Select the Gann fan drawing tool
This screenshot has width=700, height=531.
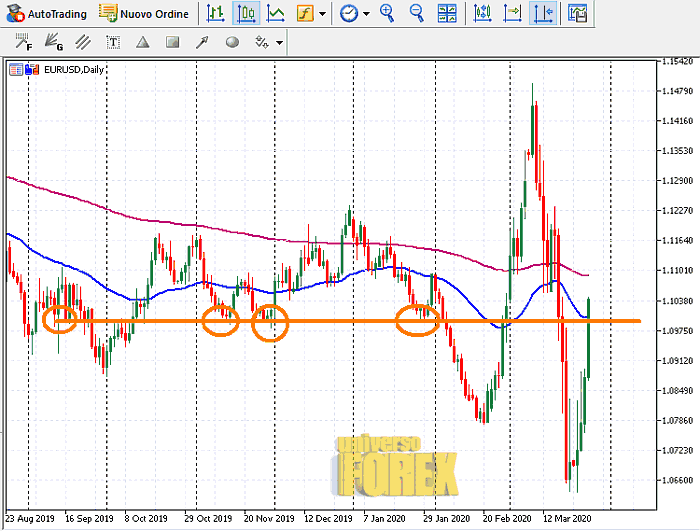point(56,43)
